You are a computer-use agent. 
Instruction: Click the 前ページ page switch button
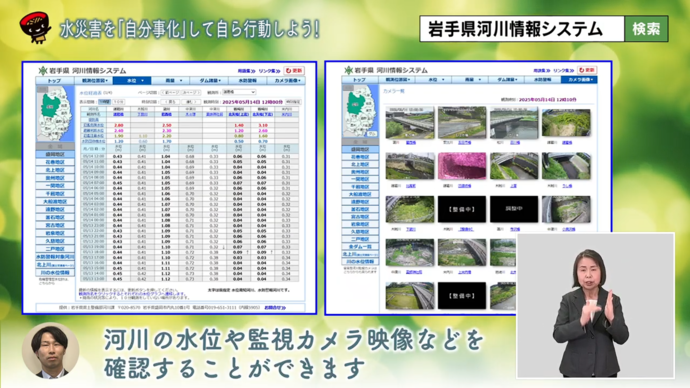click(170, 92)
